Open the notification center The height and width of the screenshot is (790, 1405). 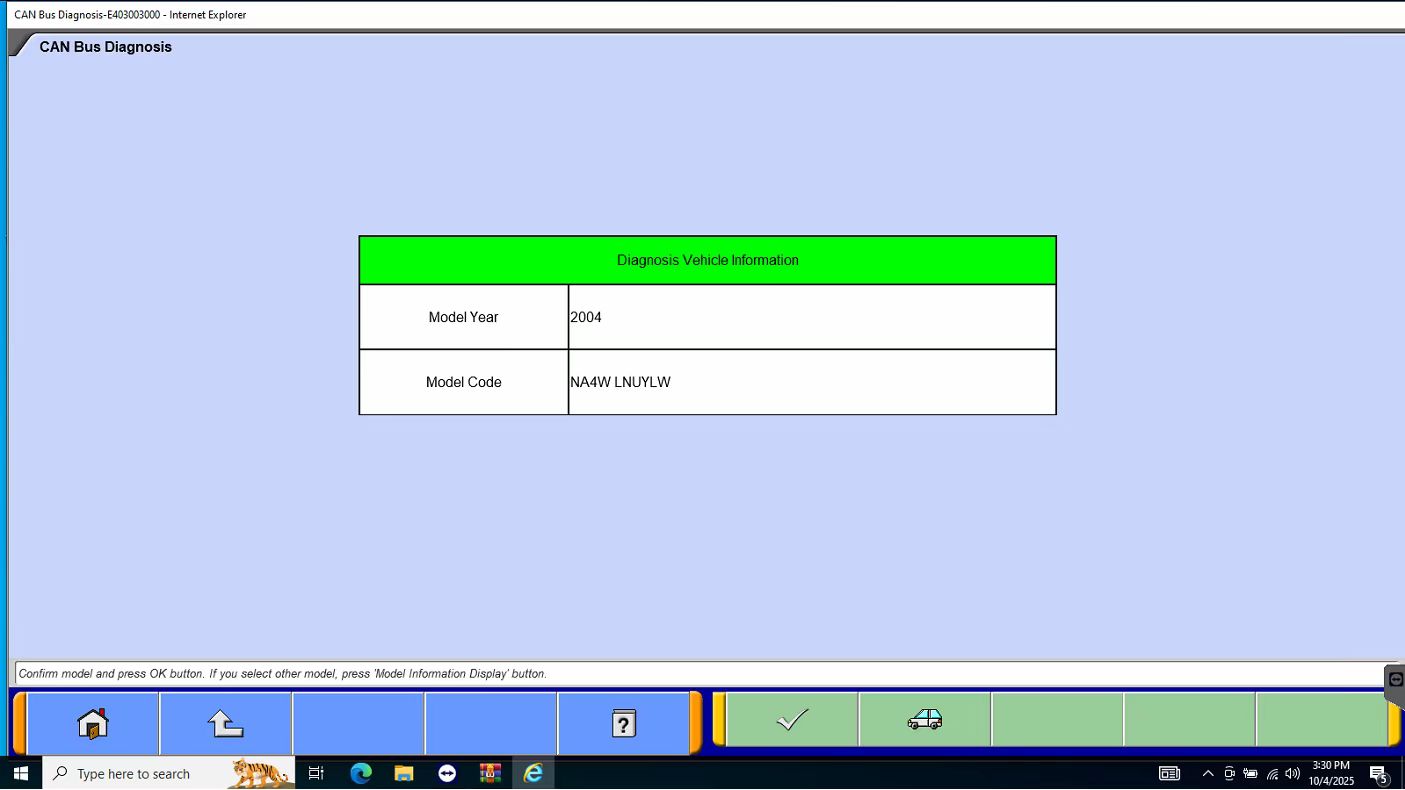[1378, 773]
